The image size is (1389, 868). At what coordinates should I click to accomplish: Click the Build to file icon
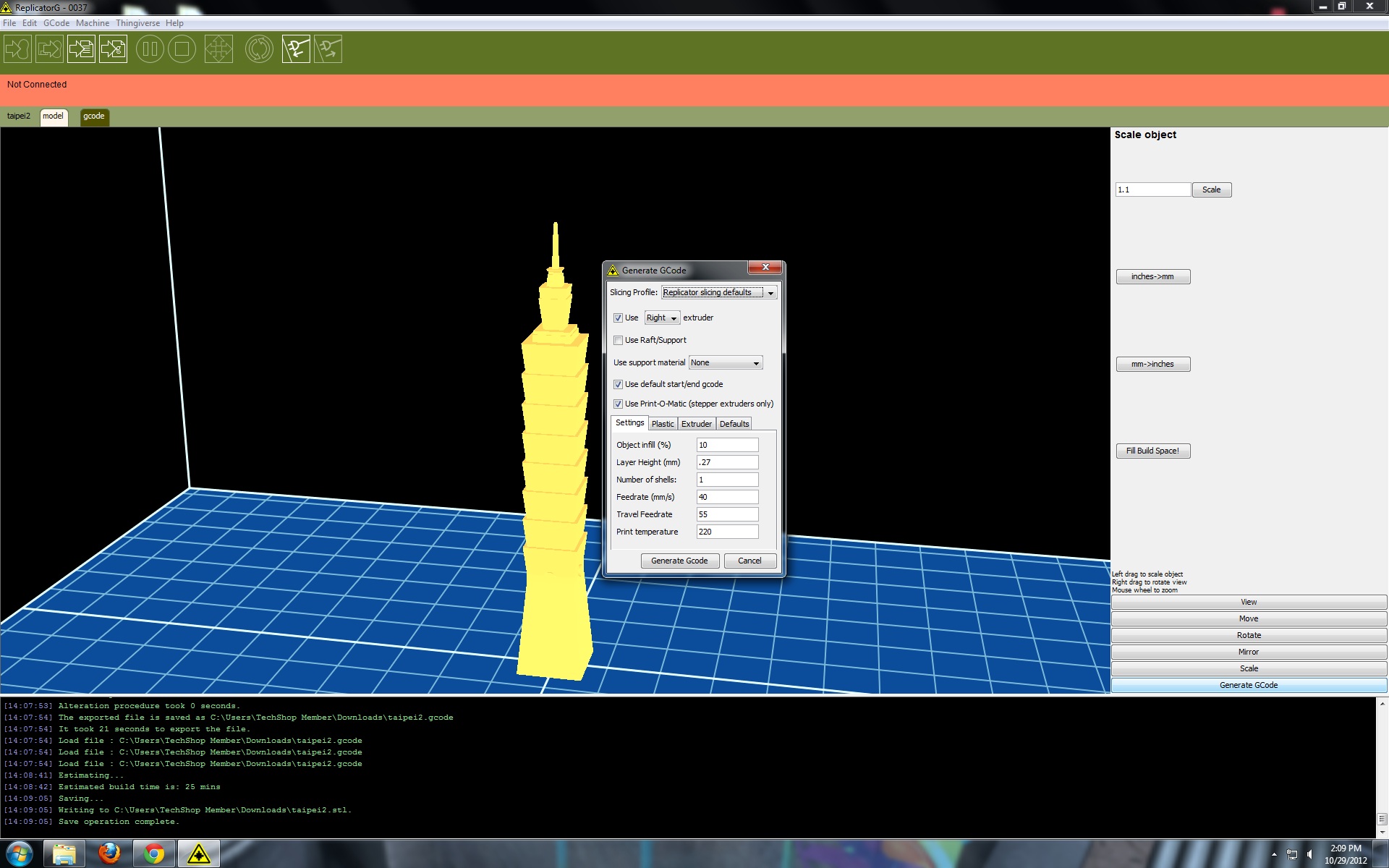coord(81,49)
